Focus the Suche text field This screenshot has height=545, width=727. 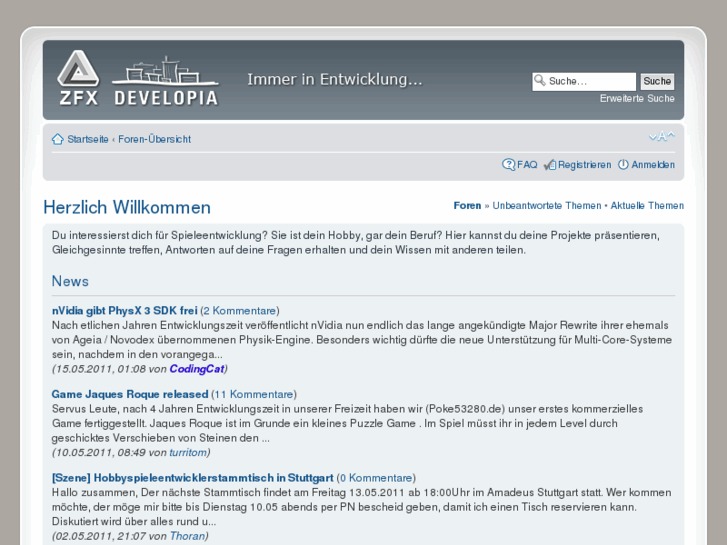(x=584, y=82)
